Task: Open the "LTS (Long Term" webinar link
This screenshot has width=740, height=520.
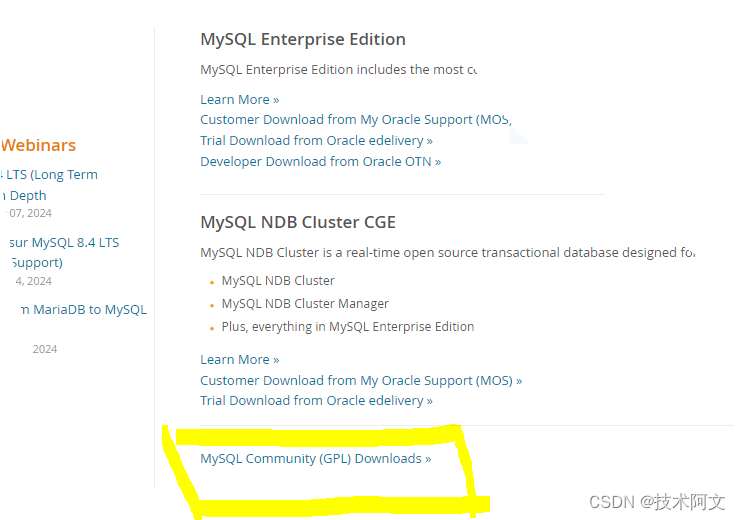Action: point(50,175)
